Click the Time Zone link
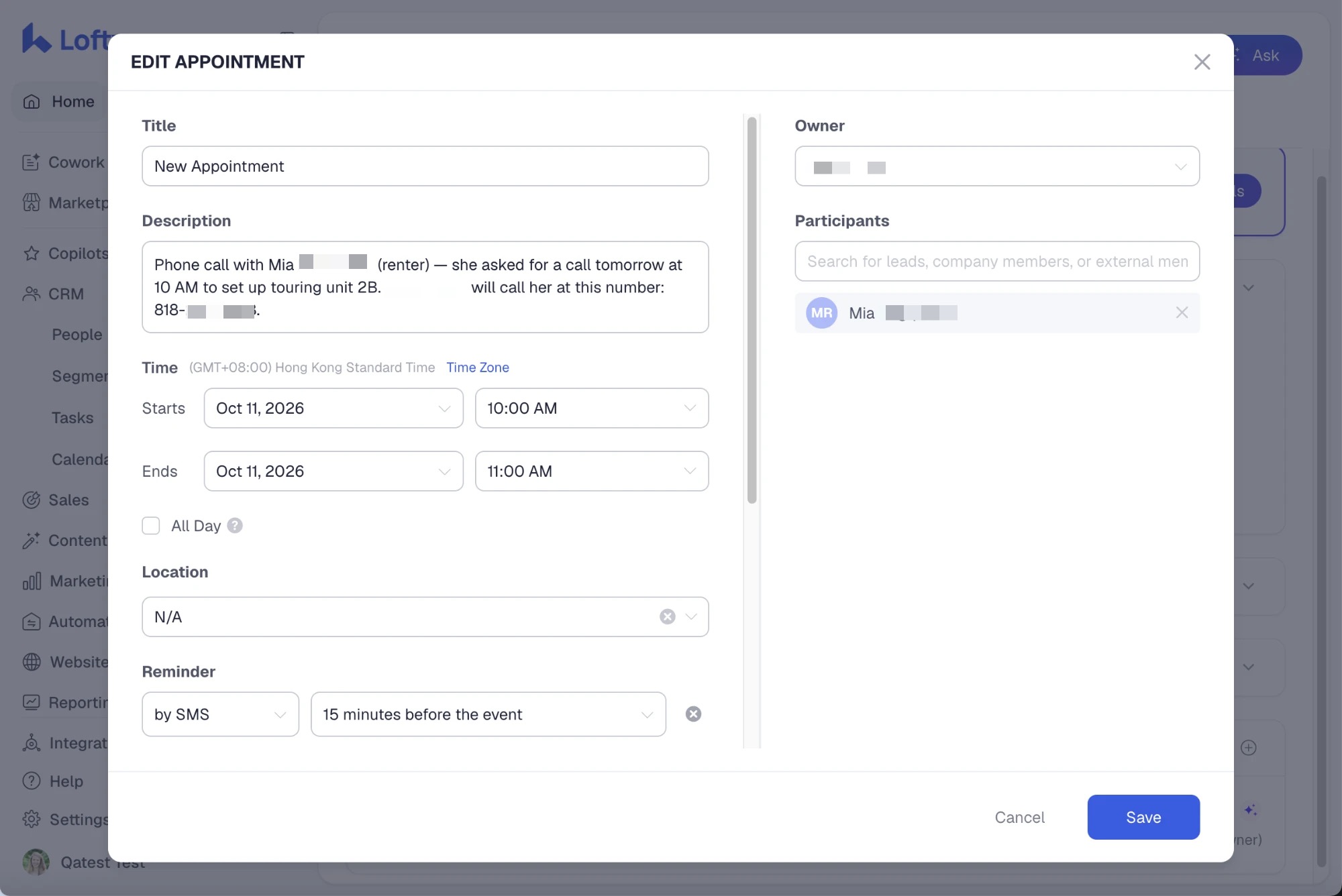Screen dimensions: 1342x896 pos(478,368)
